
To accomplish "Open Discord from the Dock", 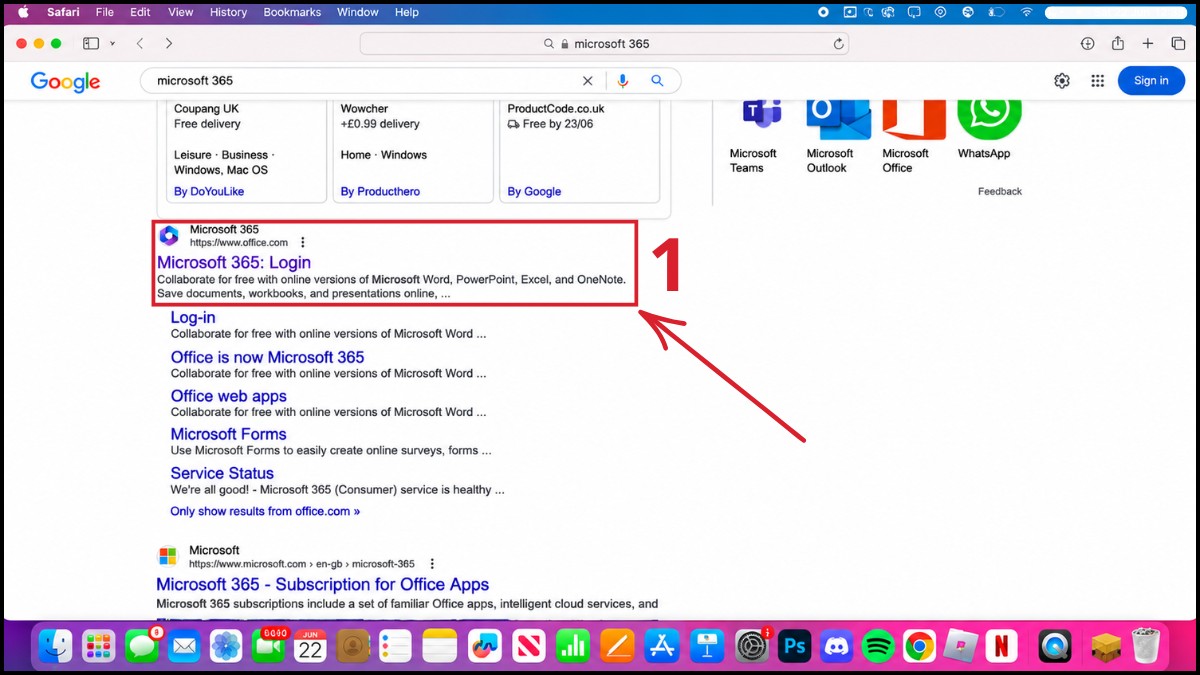I will (x=836, y=646).
